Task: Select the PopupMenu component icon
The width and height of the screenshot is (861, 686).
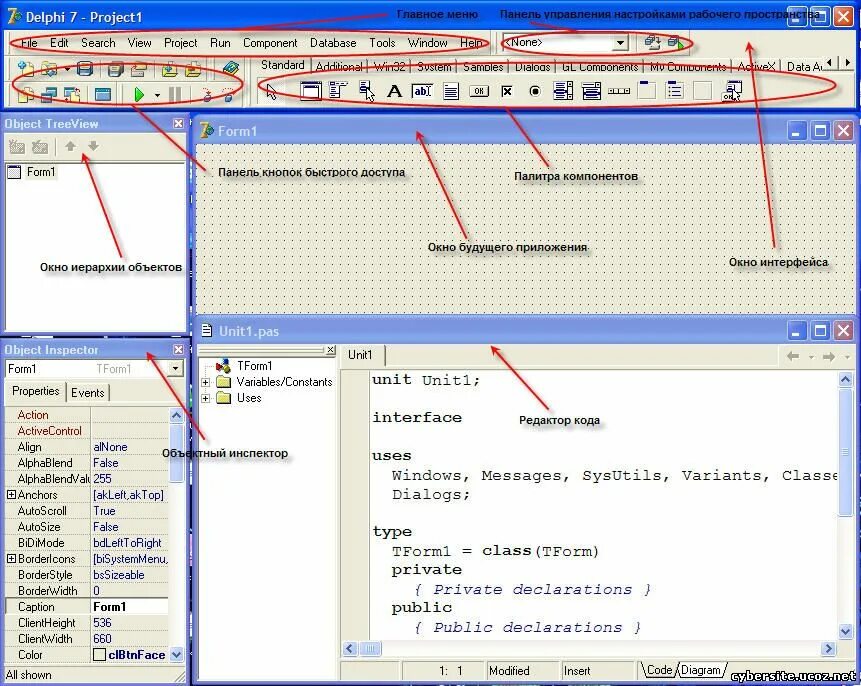Action: pos(366,91)
